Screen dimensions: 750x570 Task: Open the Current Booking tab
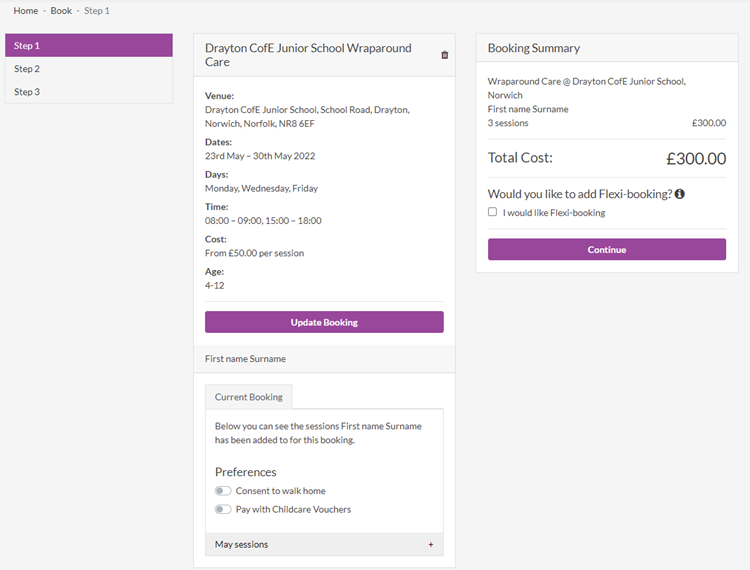pos(249,397)
